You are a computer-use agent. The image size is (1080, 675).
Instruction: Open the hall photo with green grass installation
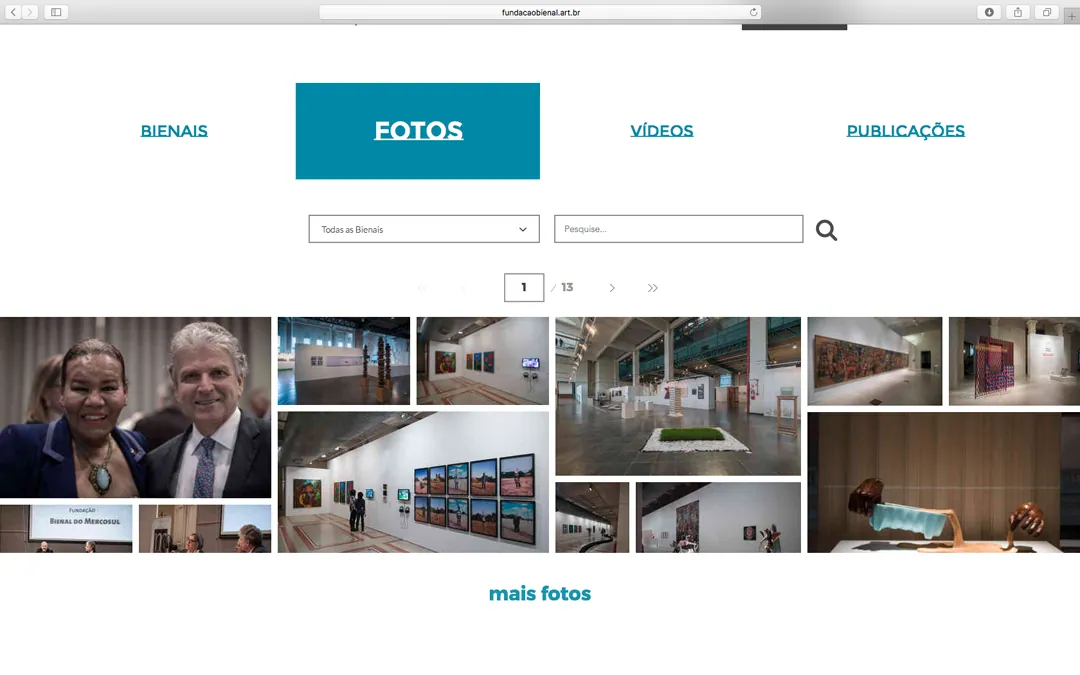(x=678, y=396)
